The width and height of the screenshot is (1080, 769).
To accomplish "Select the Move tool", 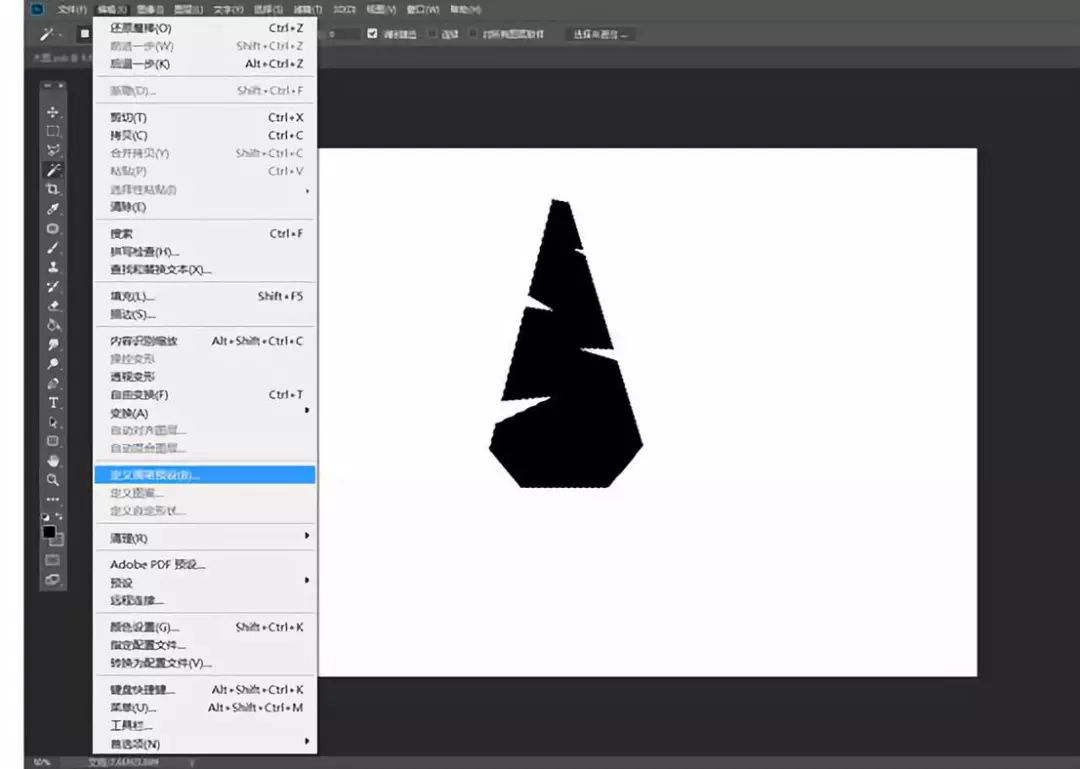I will click(53, 112).
